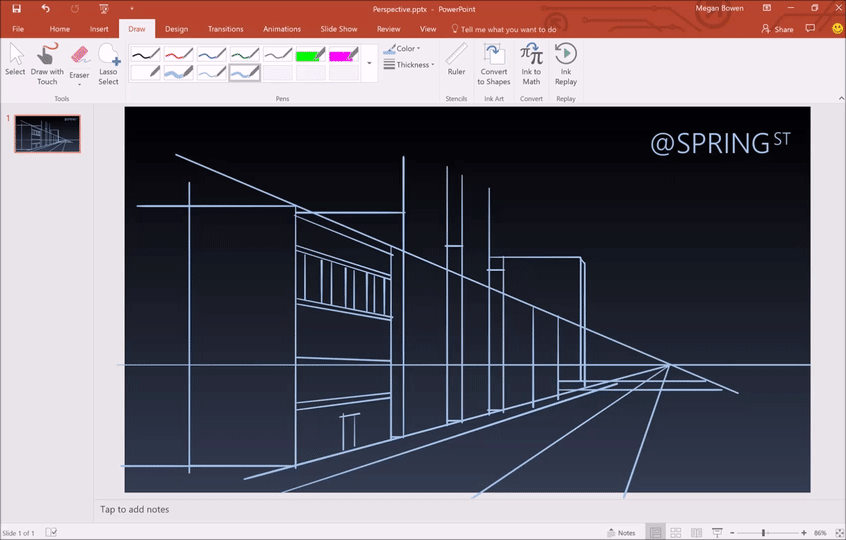Pick the green highlighter pen

pos(311,55)
